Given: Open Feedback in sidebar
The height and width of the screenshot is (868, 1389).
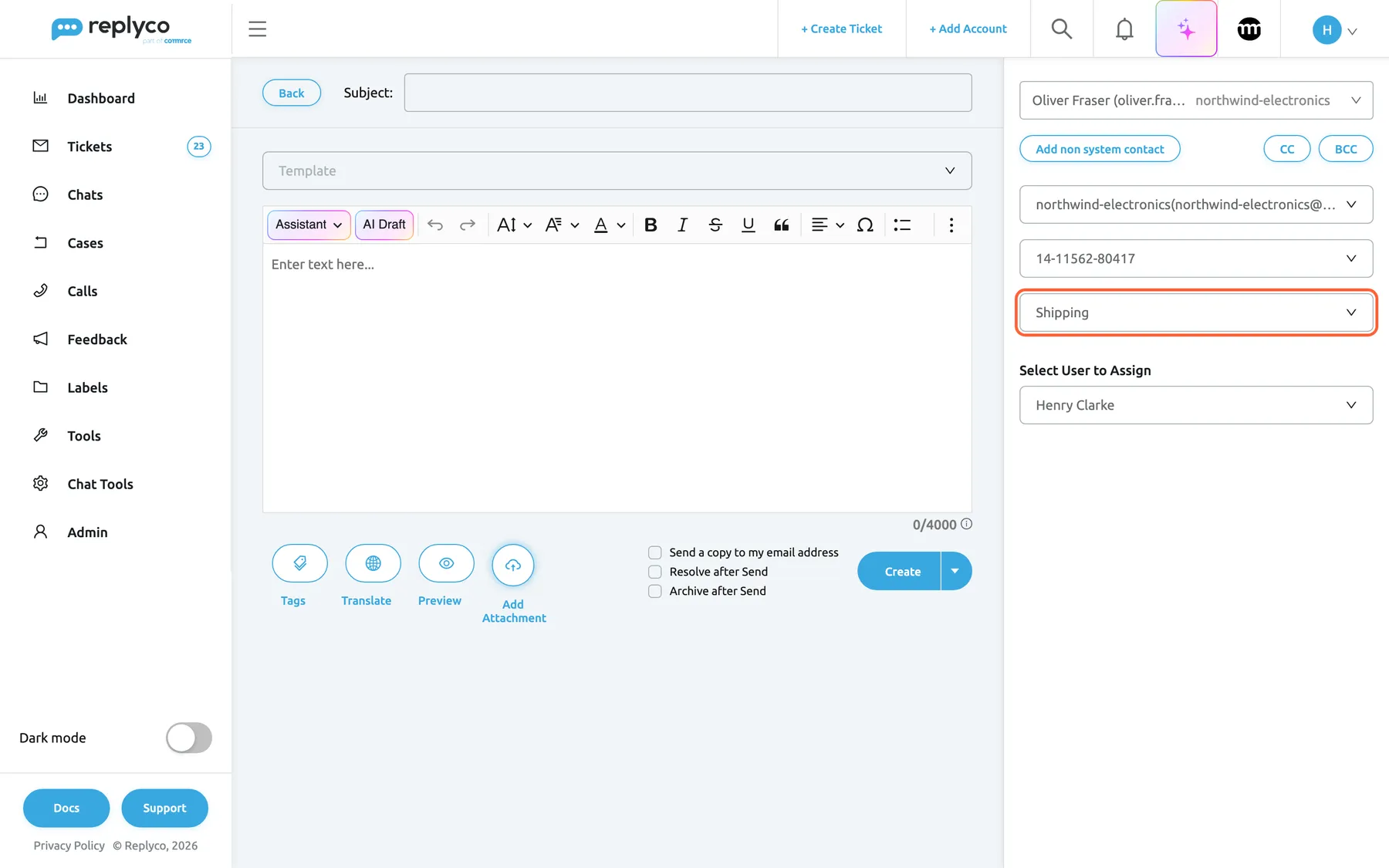Looking at the screenshot, I should 97,339.
